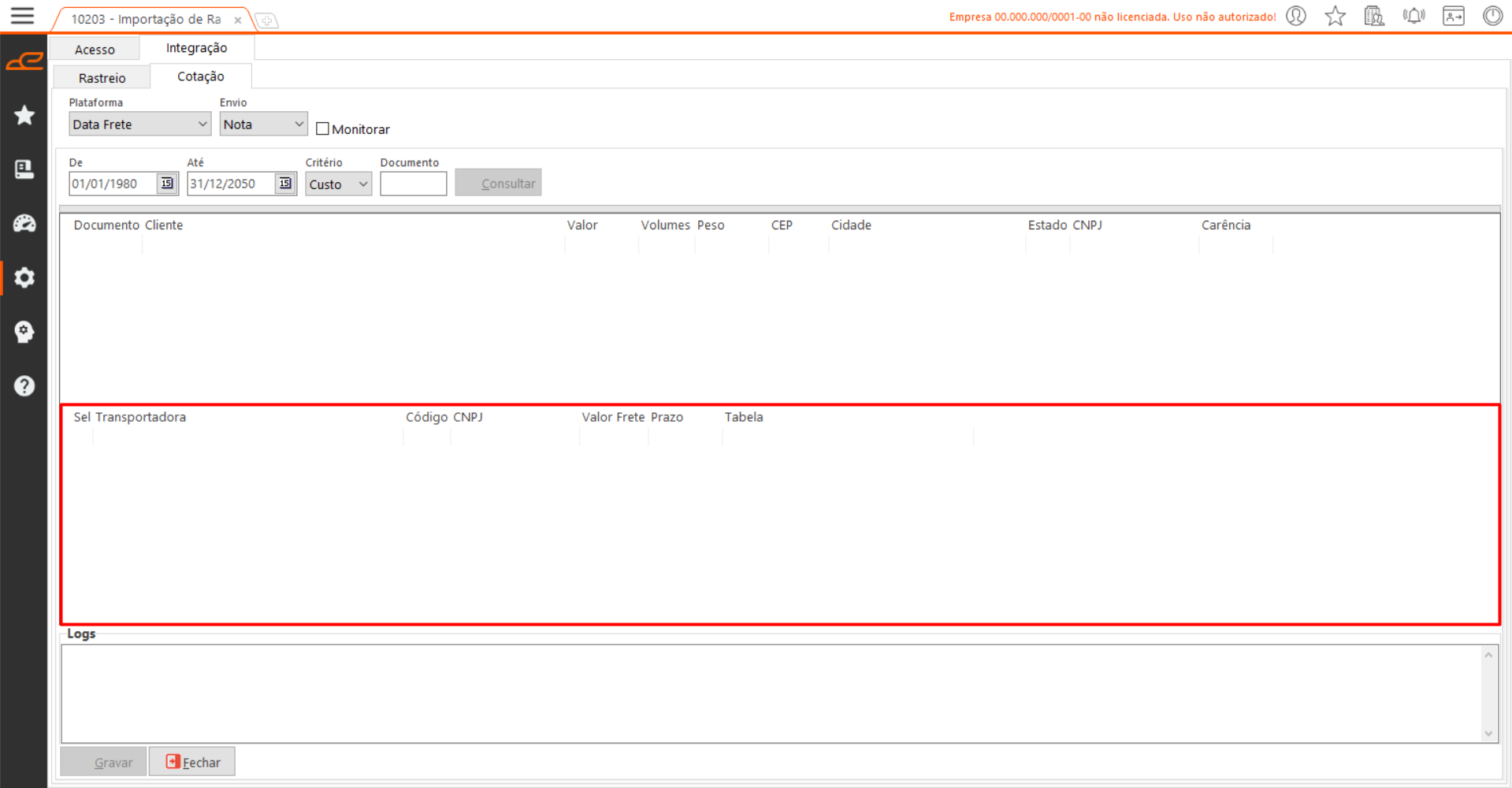Switch to the Rastreio tab
The height and width of the screenshot is (788, 1512).
click(102, 78)
